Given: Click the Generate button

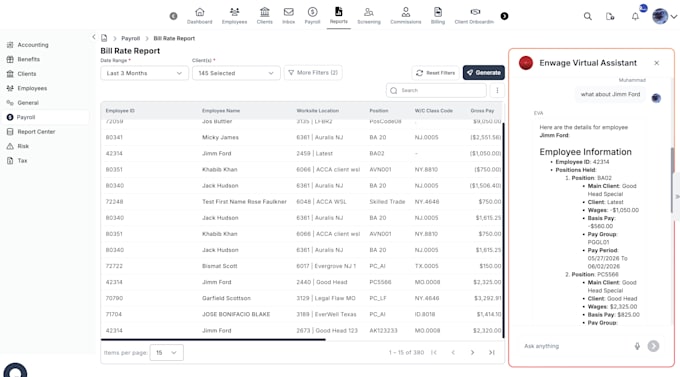Looking at the screenshot, I should tap(484, 72).
